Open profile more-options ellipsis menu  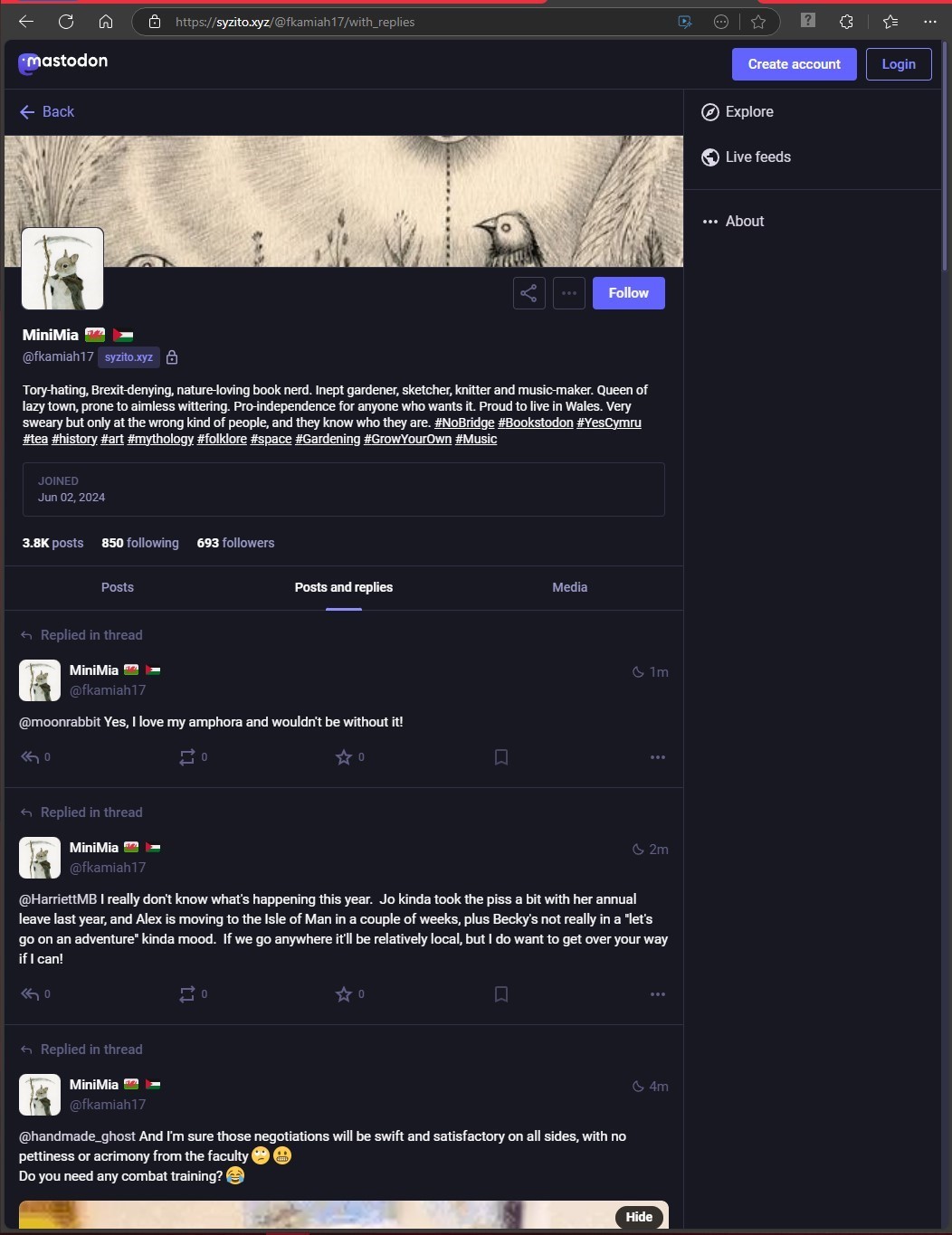tap(568, 293)
